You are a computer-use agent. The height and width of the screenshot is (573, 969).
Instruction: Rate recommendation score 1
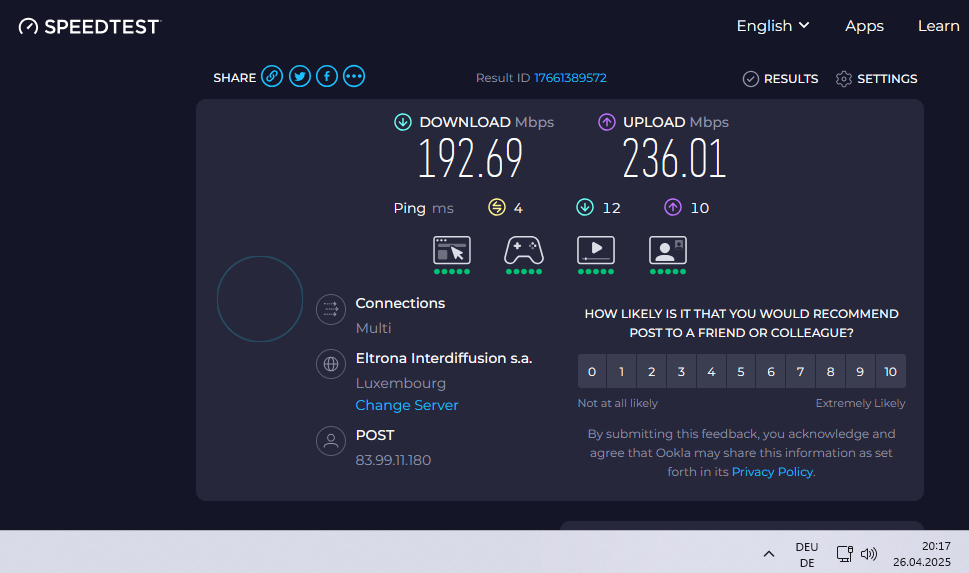pos(622,371)
